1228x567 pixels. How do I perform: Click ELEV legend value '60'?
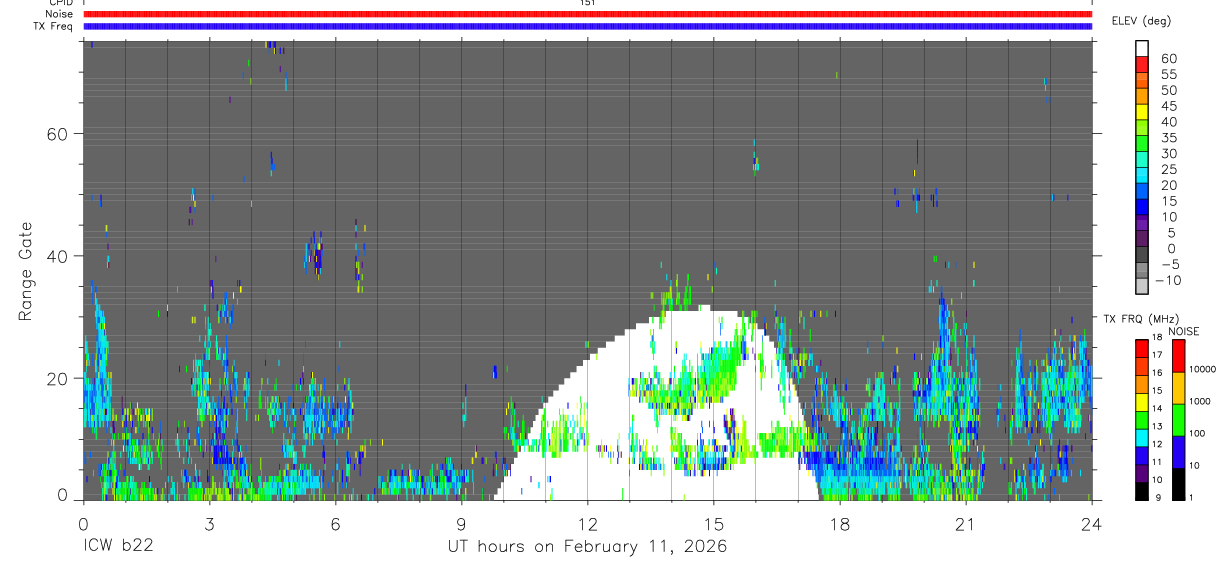(x=1168, y=59)
